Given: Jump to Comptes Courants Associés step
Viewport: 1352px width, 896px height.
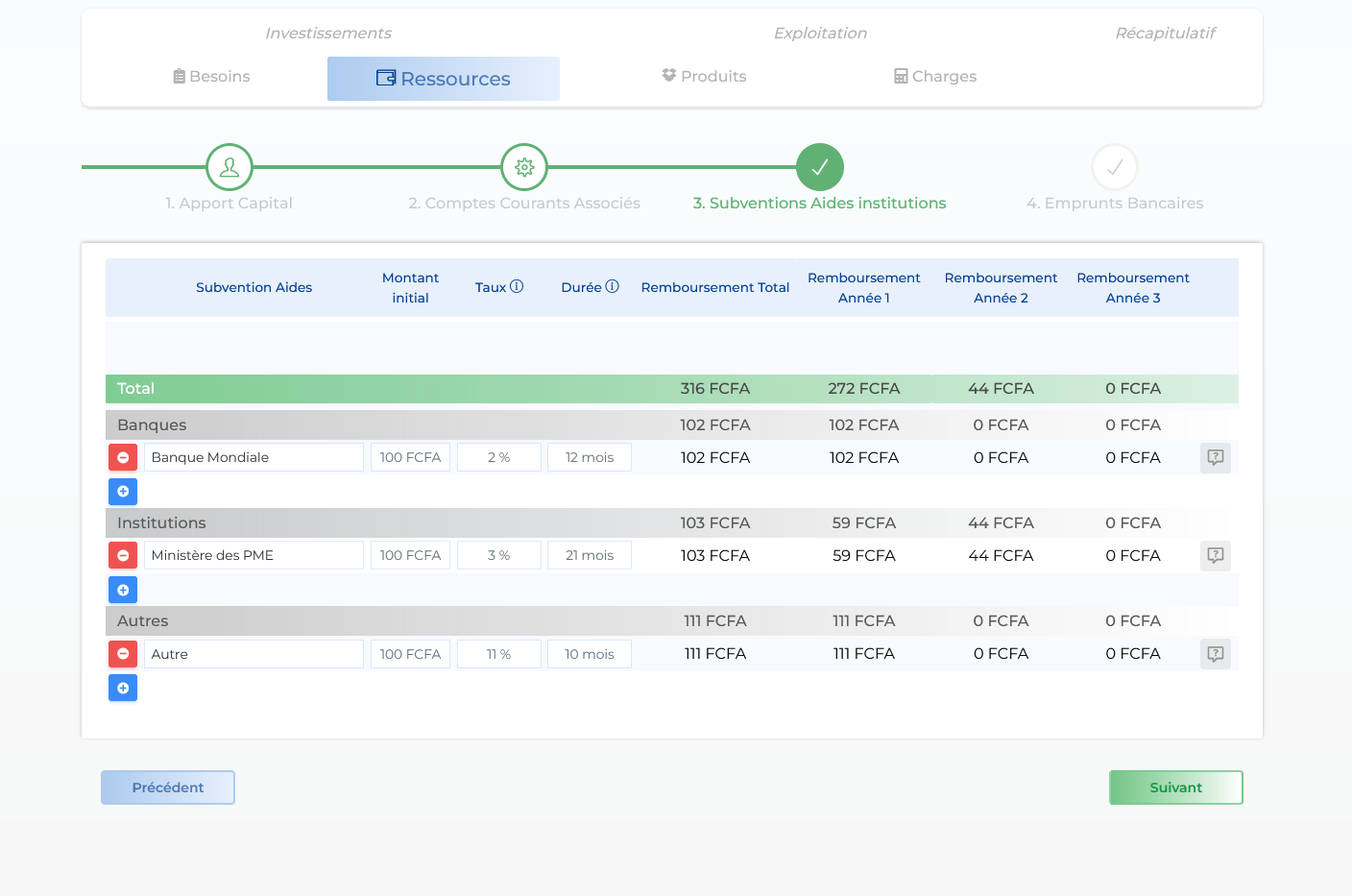Looking at the screenshot, I should click(524, 167).
